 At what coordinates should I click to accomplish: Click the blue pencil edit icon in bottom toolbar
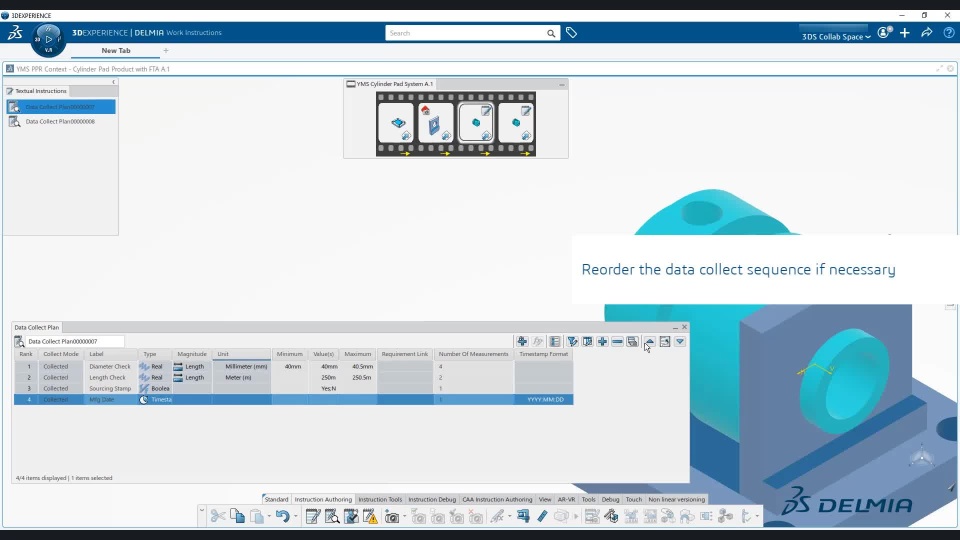[x=542, y=517]
